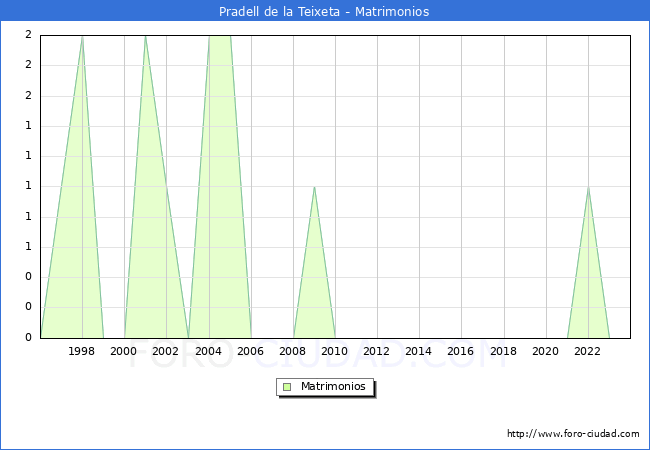
Task: Click the chart title 'Pradell de la Teixeta - Matrimonios'
Action: 324,11
